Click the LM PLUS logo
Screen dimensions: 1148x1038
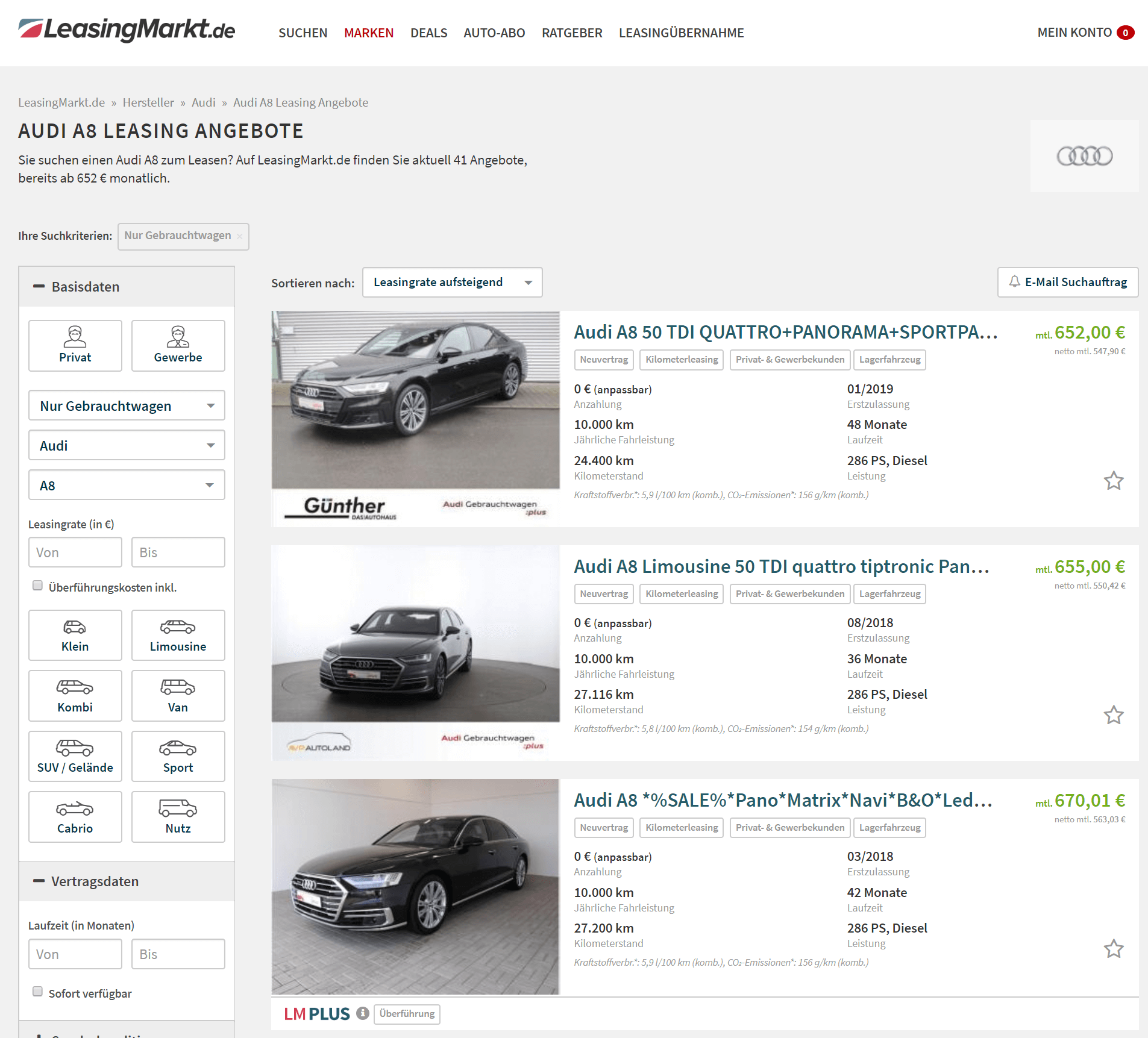pos(317,1014)
